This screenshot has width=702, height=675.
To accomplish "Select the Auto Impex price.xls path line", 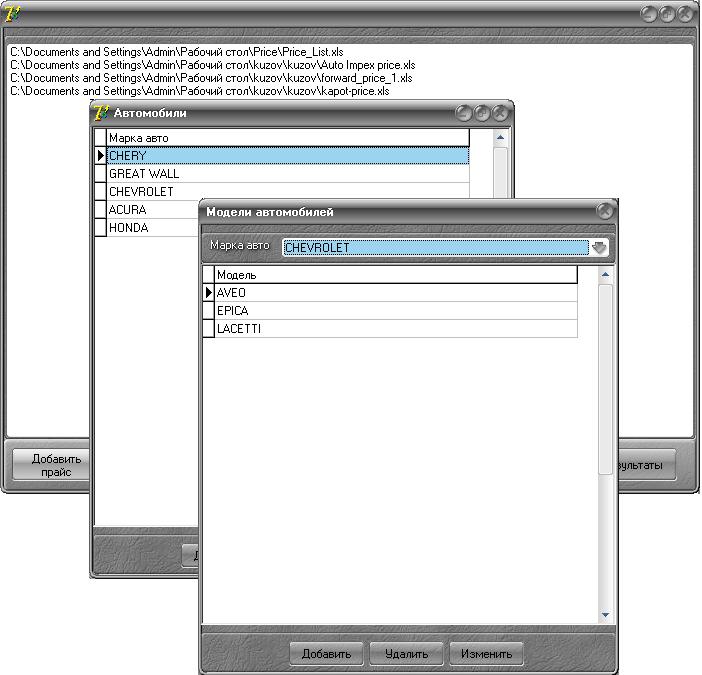I will click(x=213, y=65).
